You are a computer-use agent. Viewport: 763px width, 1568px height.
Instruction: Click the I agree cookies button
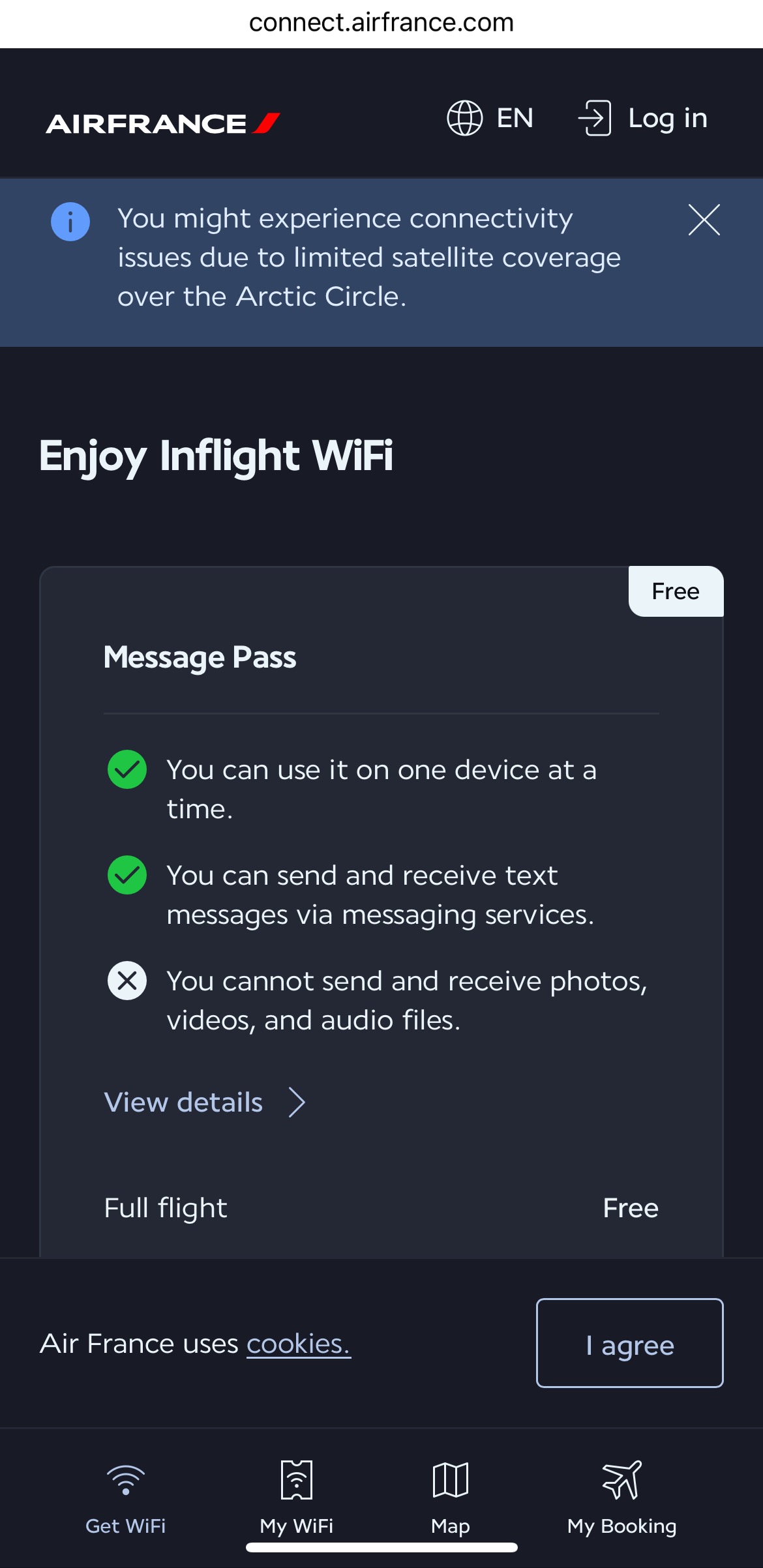click(x=629, y=1343)
